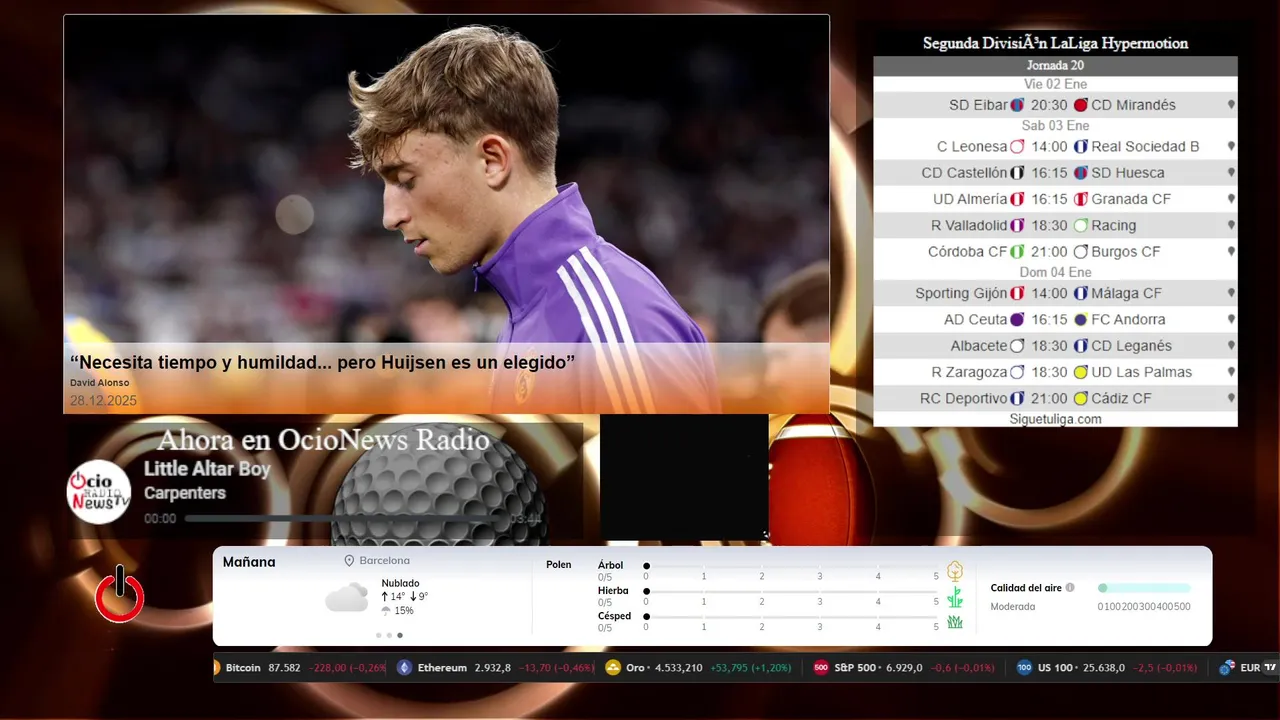Click the red power button icon
The height and width of the screenshot is (720, 1280).
click(x=120, y=594)
